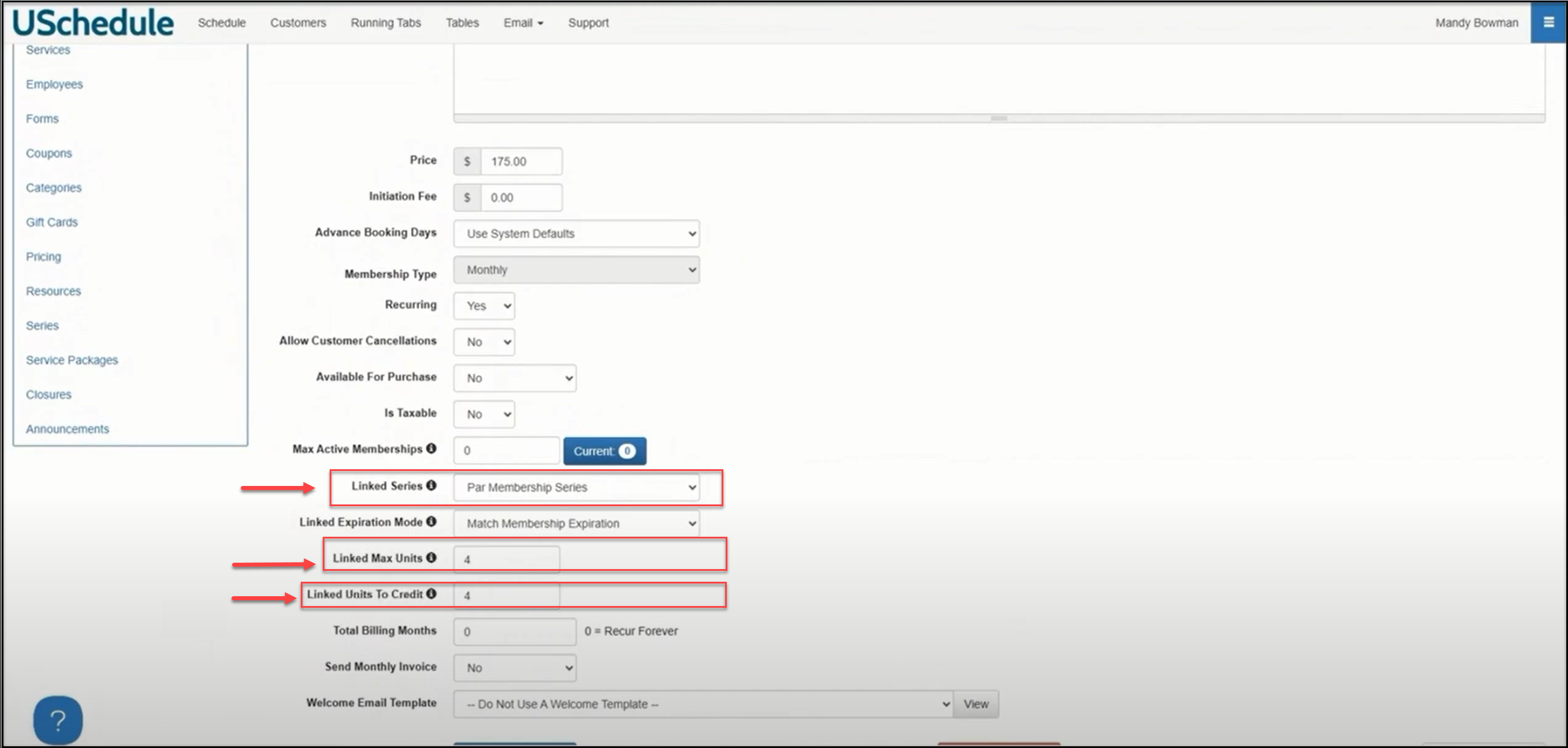This screenshot has width=1568, height=748.
Task: Click the USchedule logo
Action: (x=93, y=23)
